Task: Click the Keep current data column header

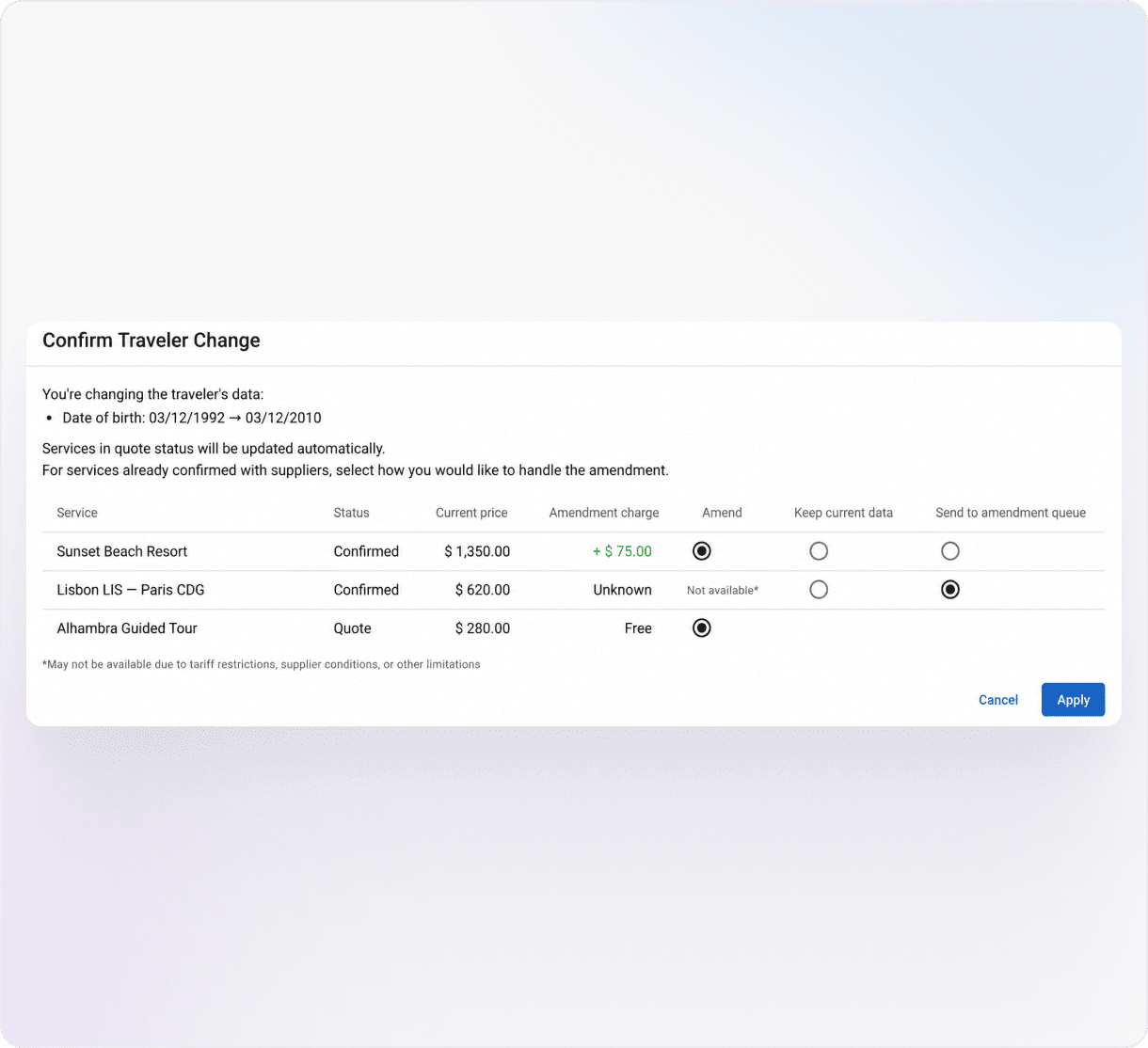Action: point(843,513)
